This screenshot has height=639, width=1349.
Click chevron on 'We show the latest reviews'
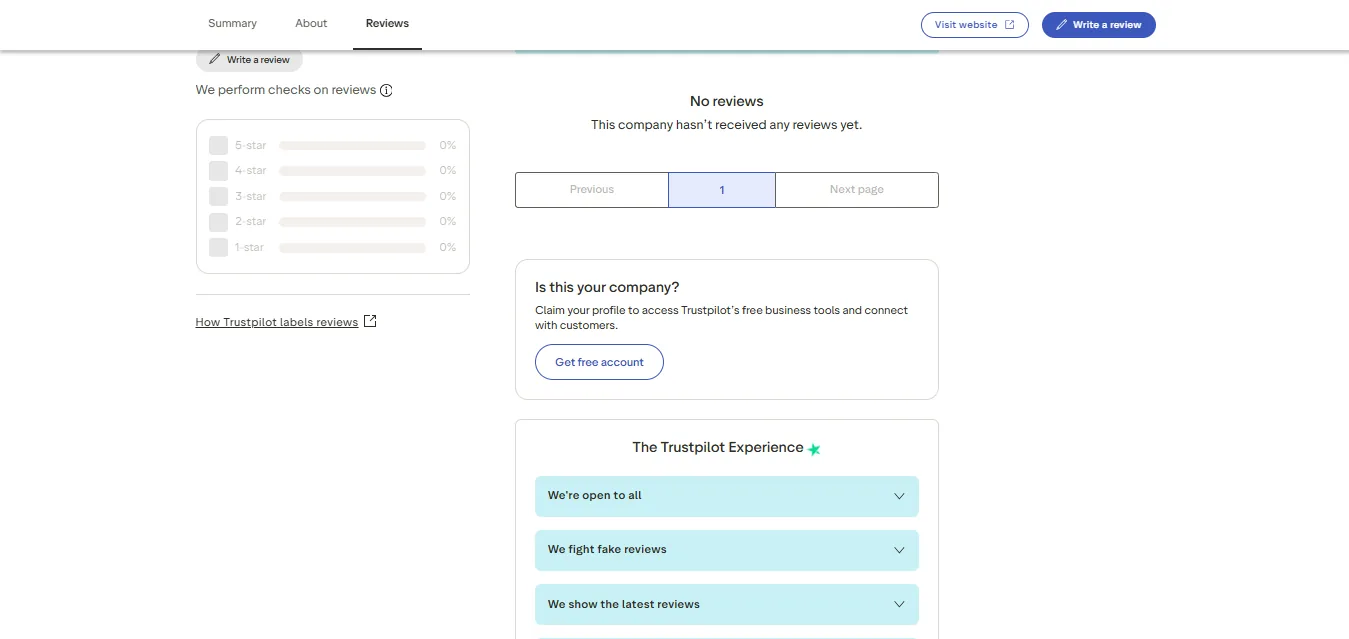click(x=899, y=604)
